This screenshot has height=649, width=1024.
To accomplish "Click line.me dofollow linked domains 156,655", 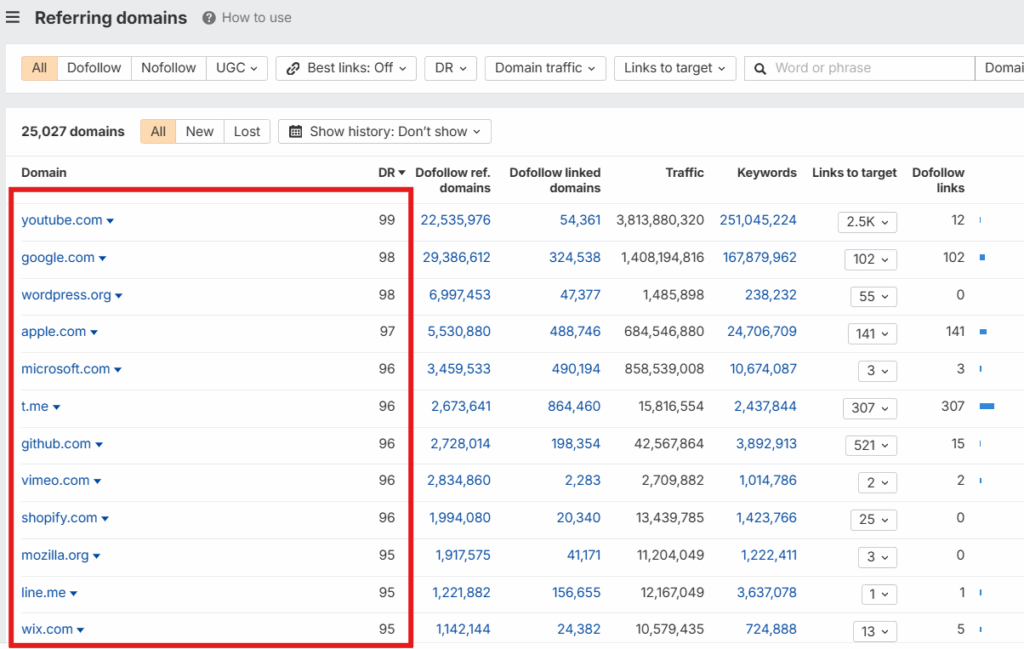I will 576,592.
